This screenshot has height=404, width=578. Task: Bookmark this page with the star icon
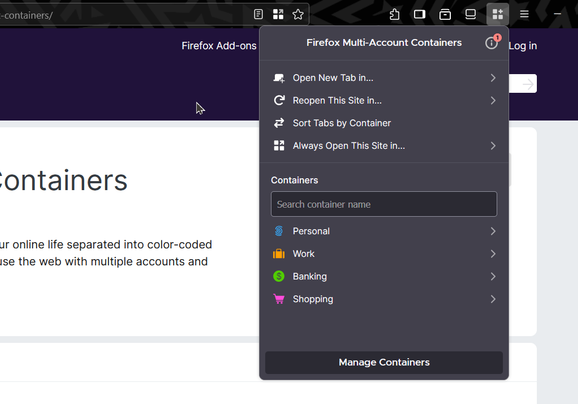pos(298,14)
